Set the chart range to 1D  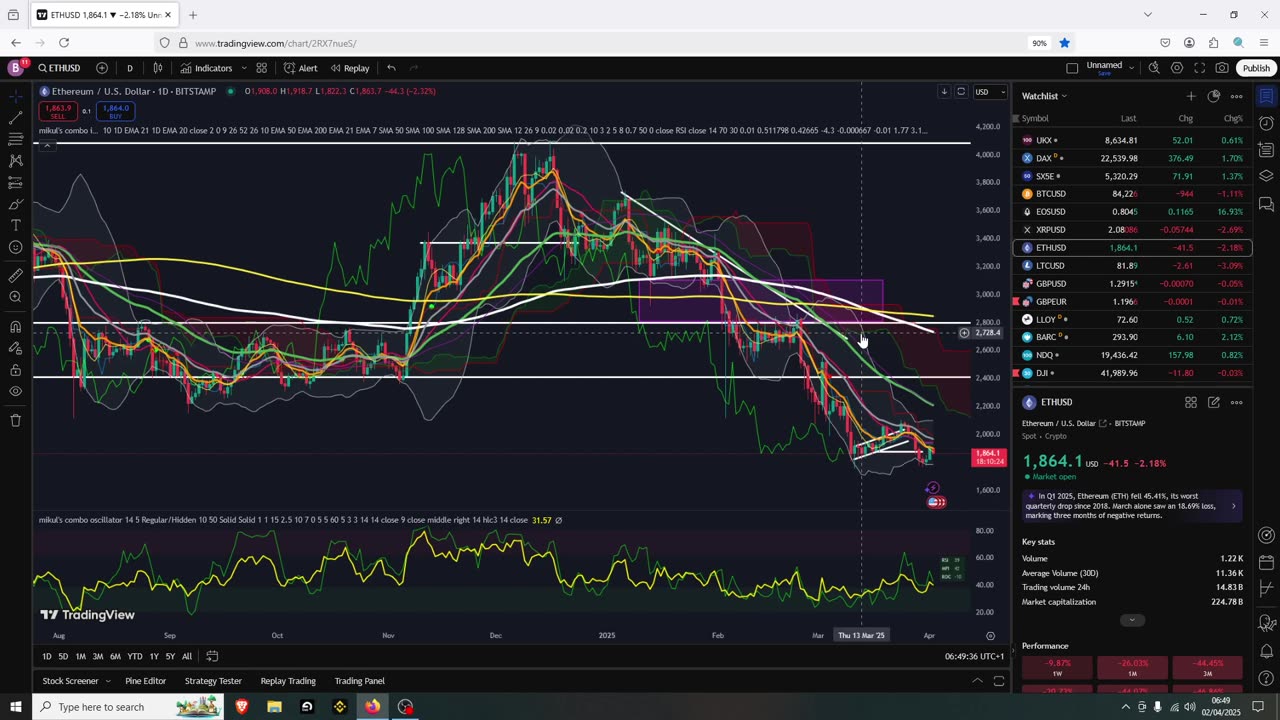point(46,656)
